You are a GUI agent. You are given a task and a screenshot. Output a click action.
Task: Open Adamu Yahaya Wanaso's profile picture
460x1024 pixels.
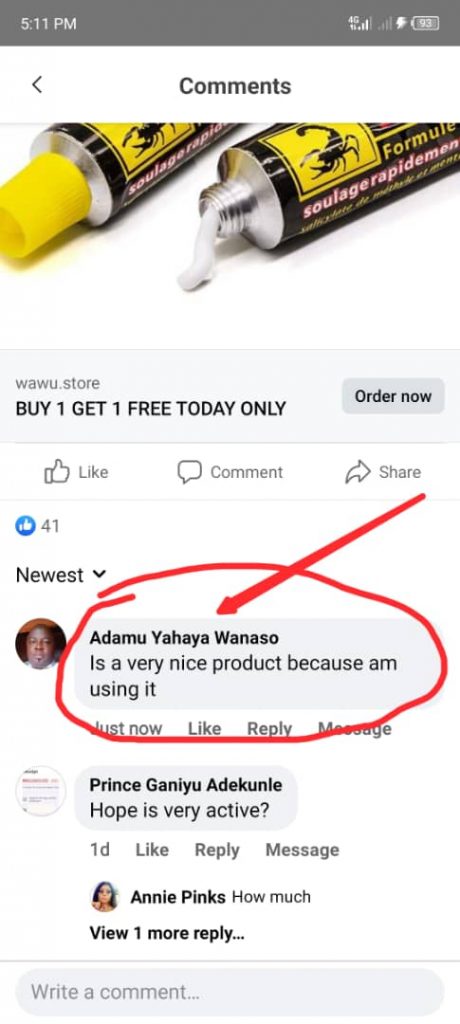(x=41, y=644)
